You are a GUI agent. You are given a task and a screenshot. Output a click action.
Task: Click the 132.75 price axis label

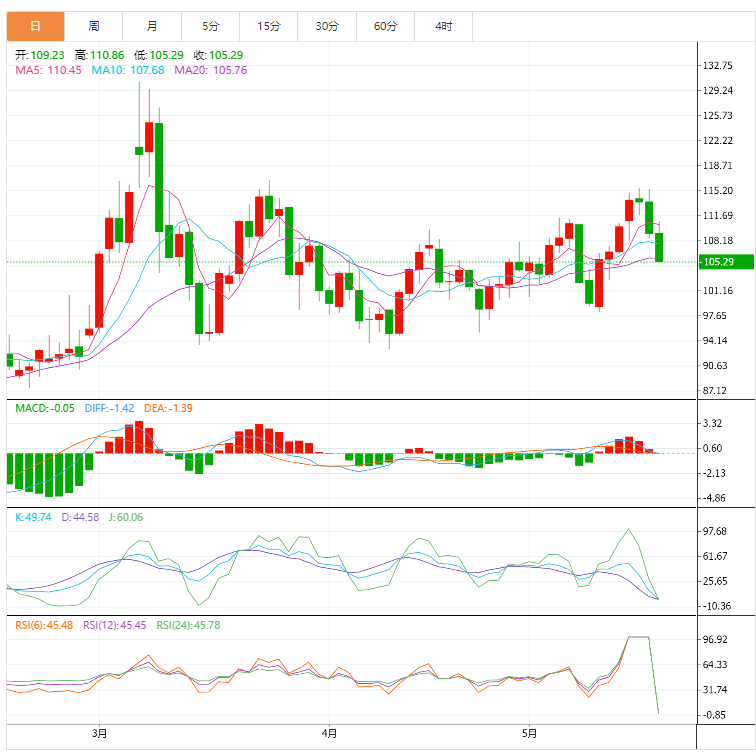coord(717,66)
